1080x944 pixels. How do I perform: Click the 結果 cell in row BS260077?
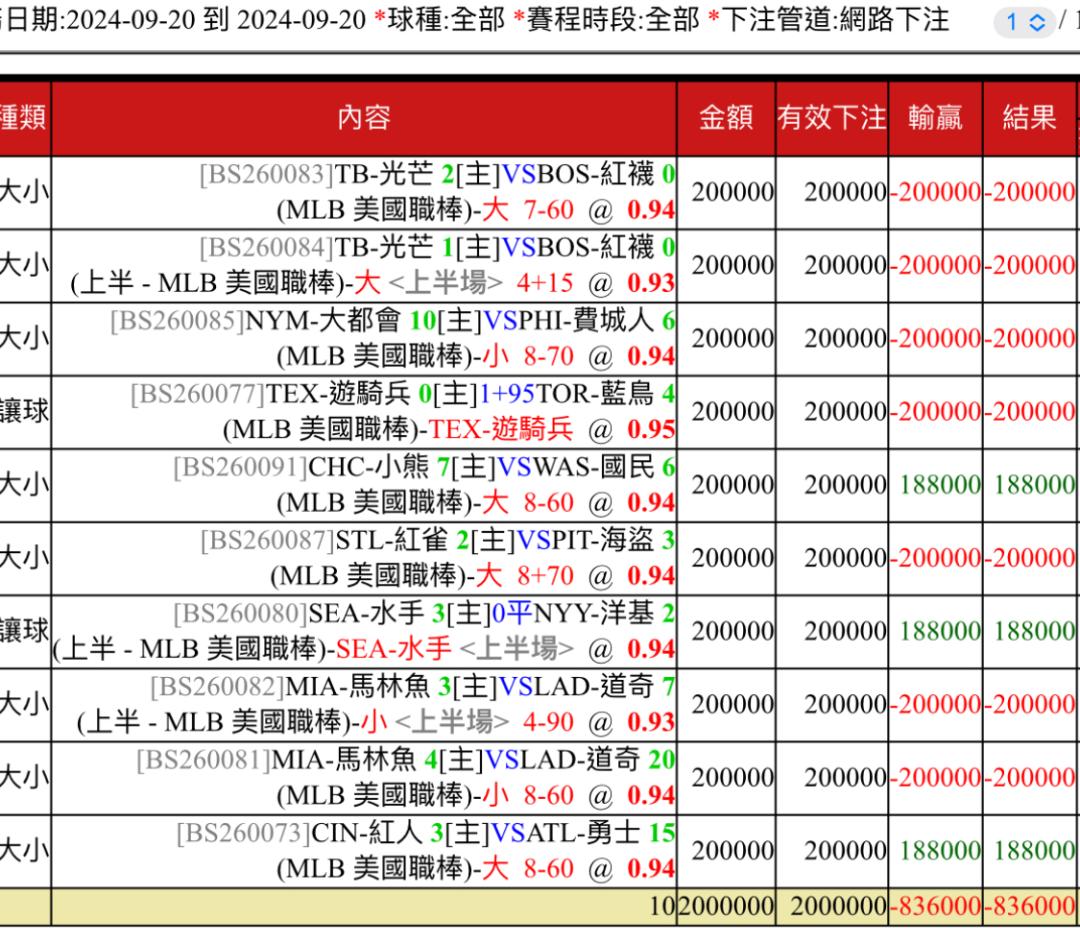1030,412
